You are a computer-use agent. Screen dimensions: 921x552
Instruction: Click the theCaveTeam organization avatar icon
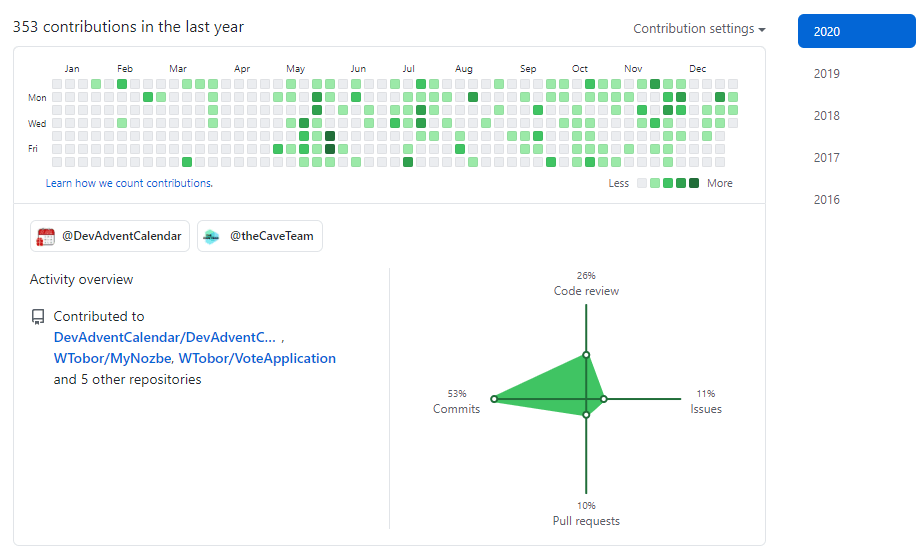(211, 237)
